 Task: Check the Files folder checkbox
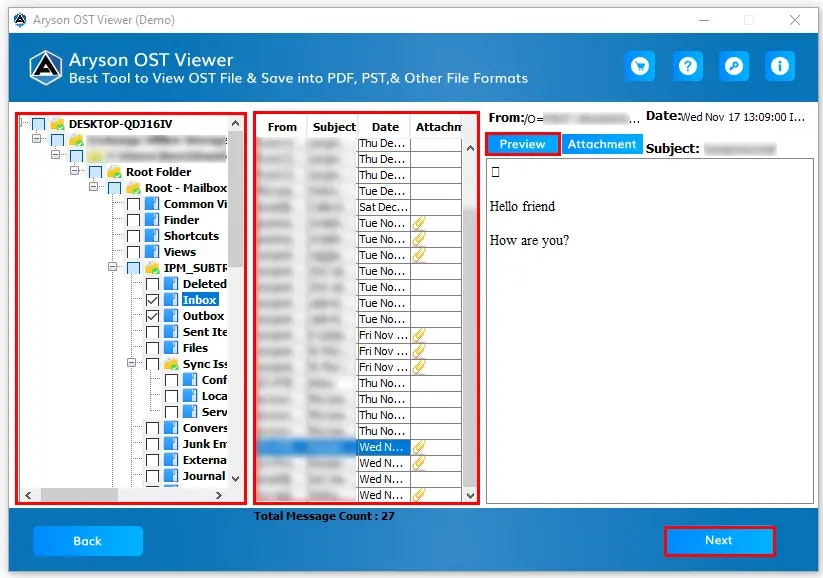coord(152,348)
